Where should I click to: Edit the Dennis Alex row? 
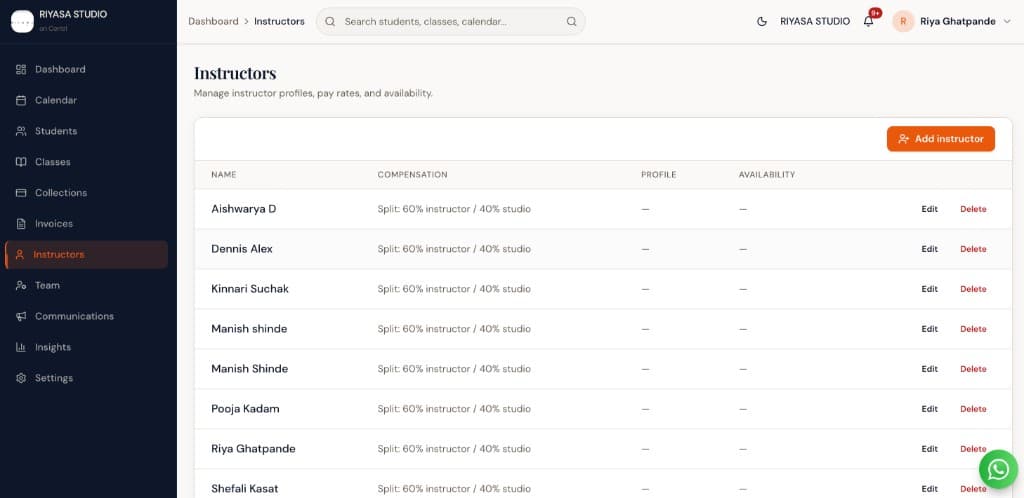point(929,249)
